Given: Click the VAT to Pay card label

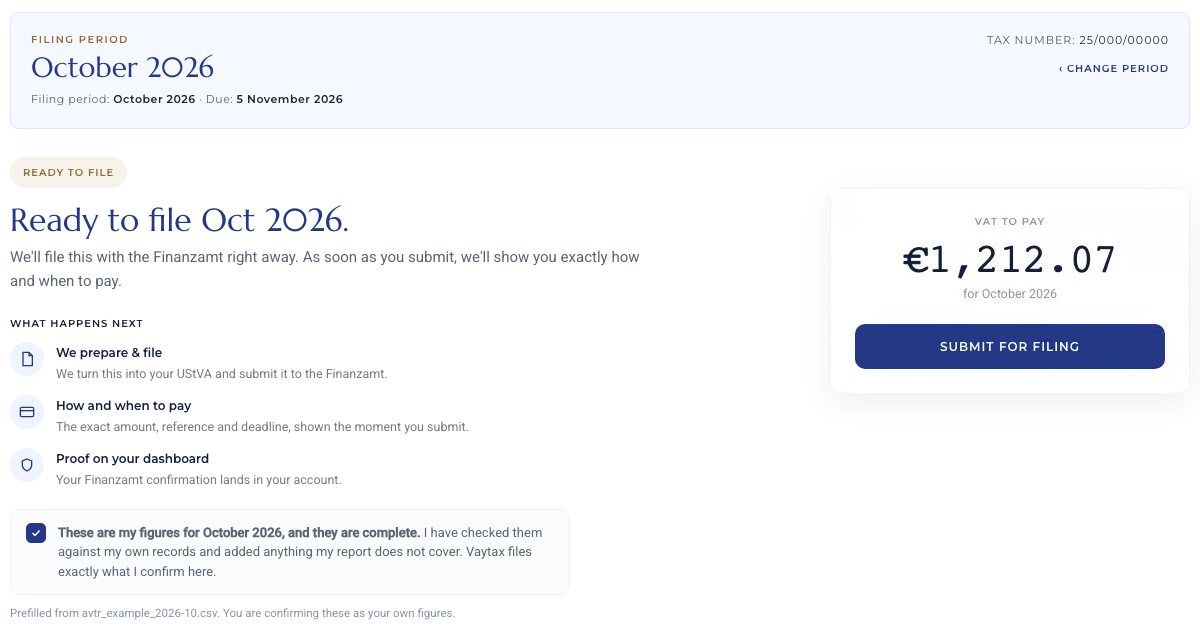Looking at the screenshot, I should [x=1009, y=222].
